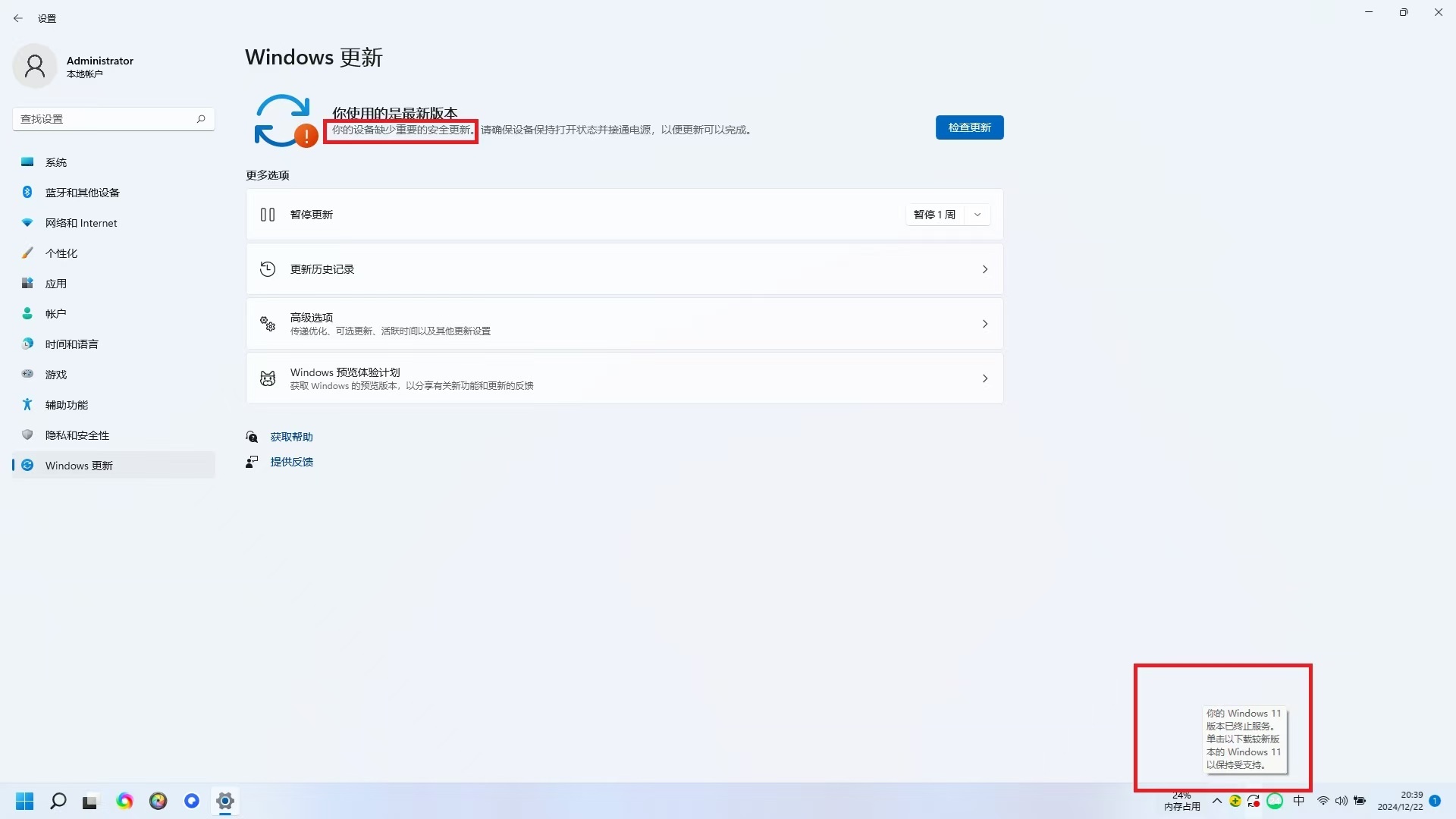Switch input method via the 中 indicator
The image size is (1456, 819).
pos(1299,800)
